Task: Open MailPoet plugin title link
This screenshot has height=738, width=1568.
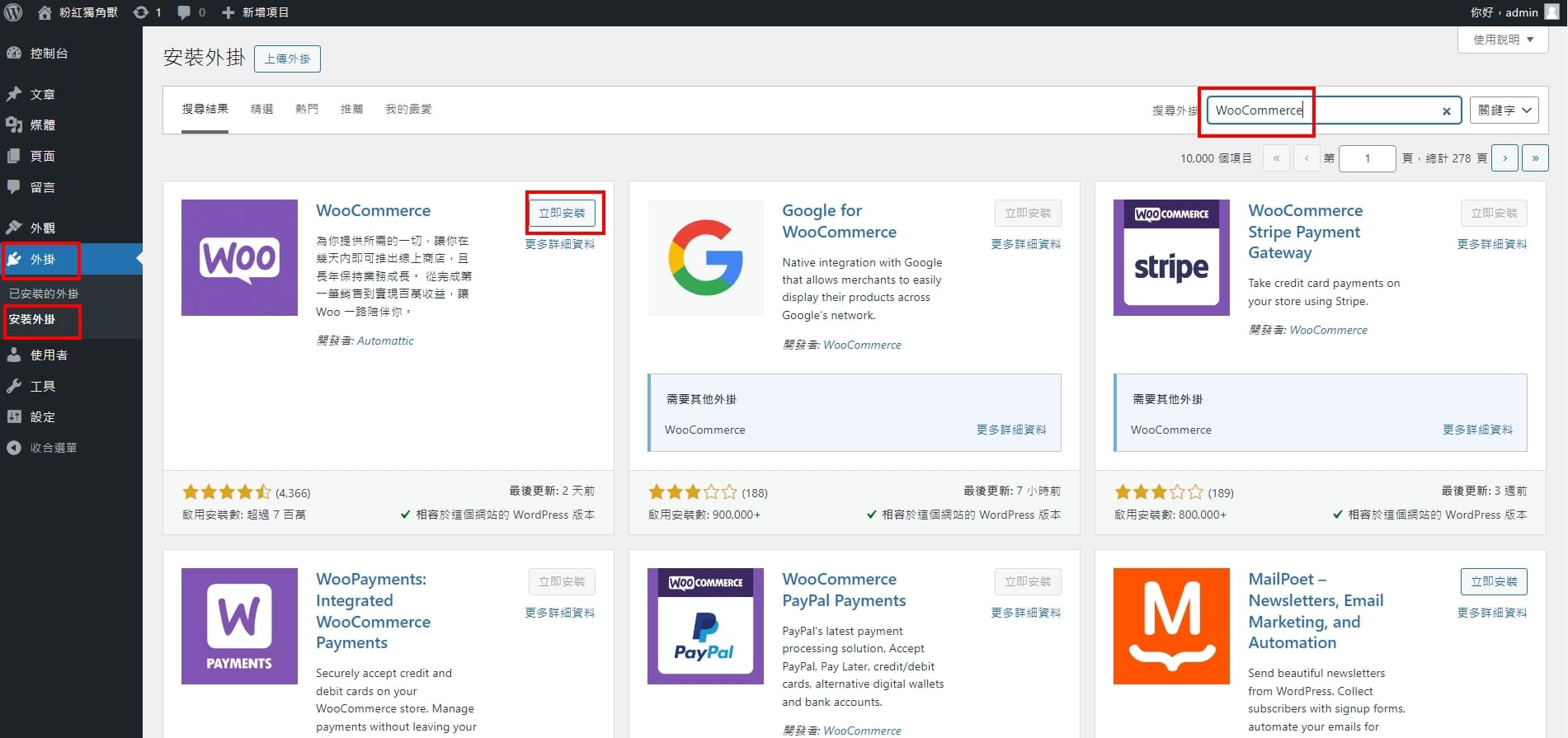Action: (1316, 611)
